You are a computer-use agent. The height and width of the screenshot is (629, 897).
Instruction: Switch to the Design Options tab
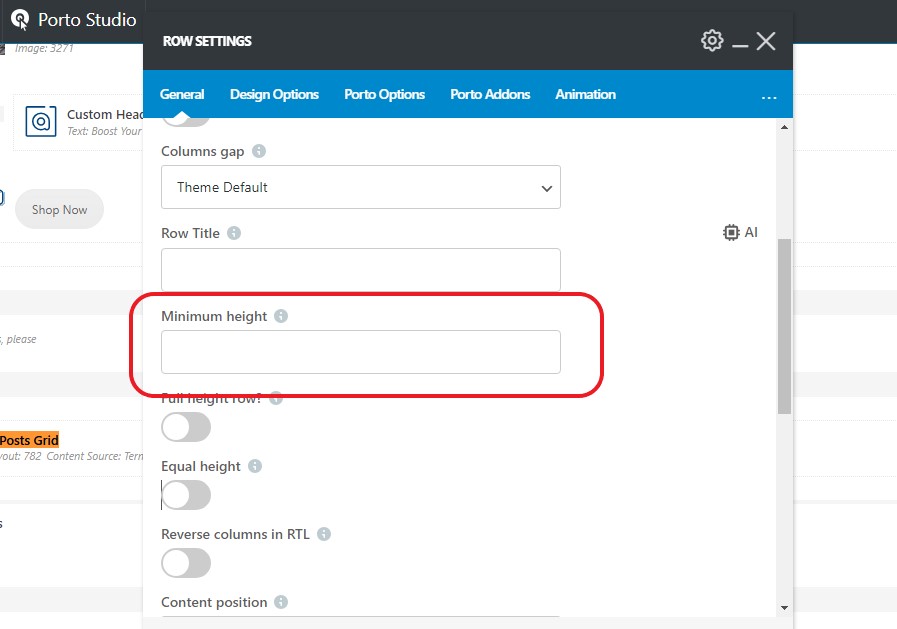click(274, 94)
